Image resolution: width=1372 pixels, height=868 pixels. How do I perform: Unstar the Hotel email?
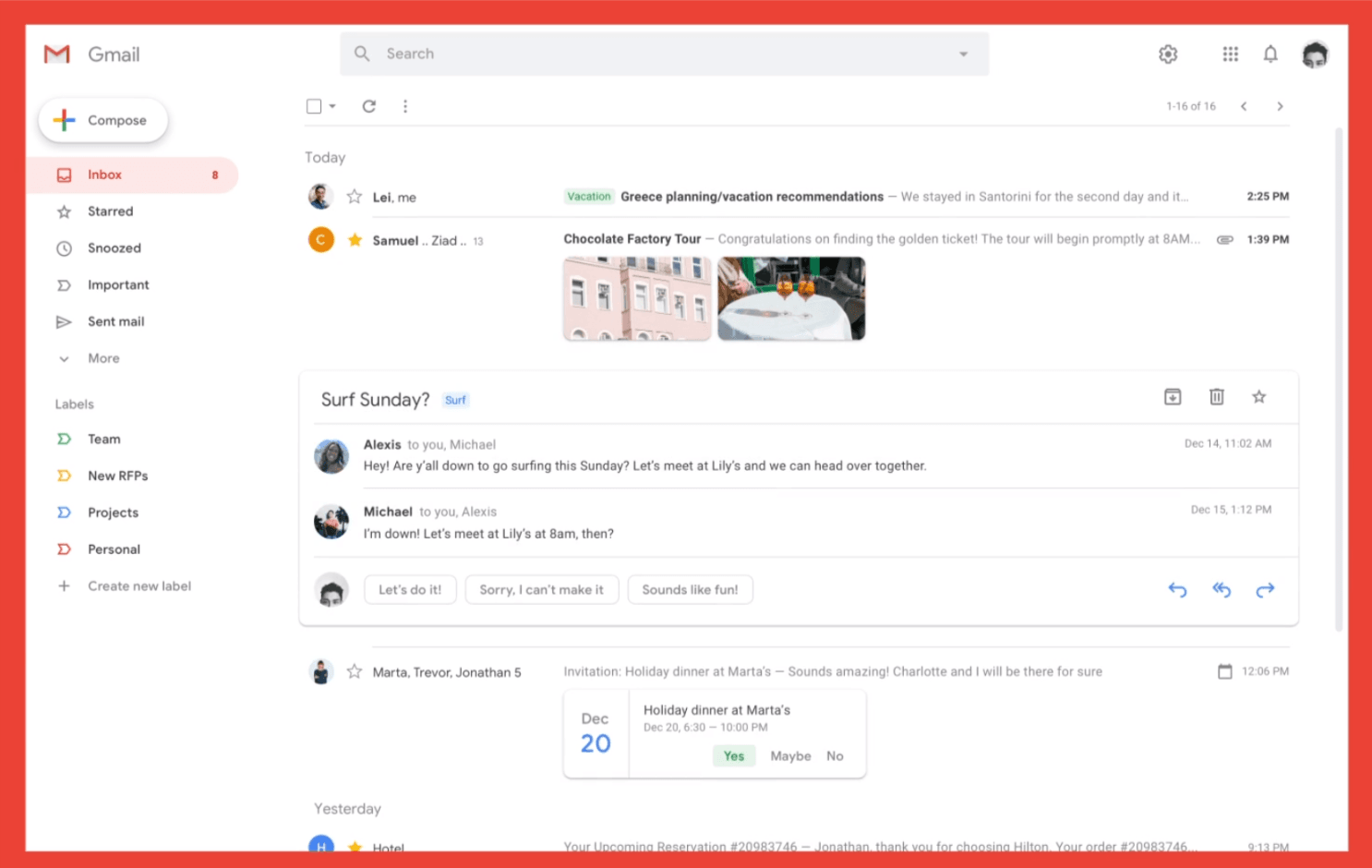(355, 846)
